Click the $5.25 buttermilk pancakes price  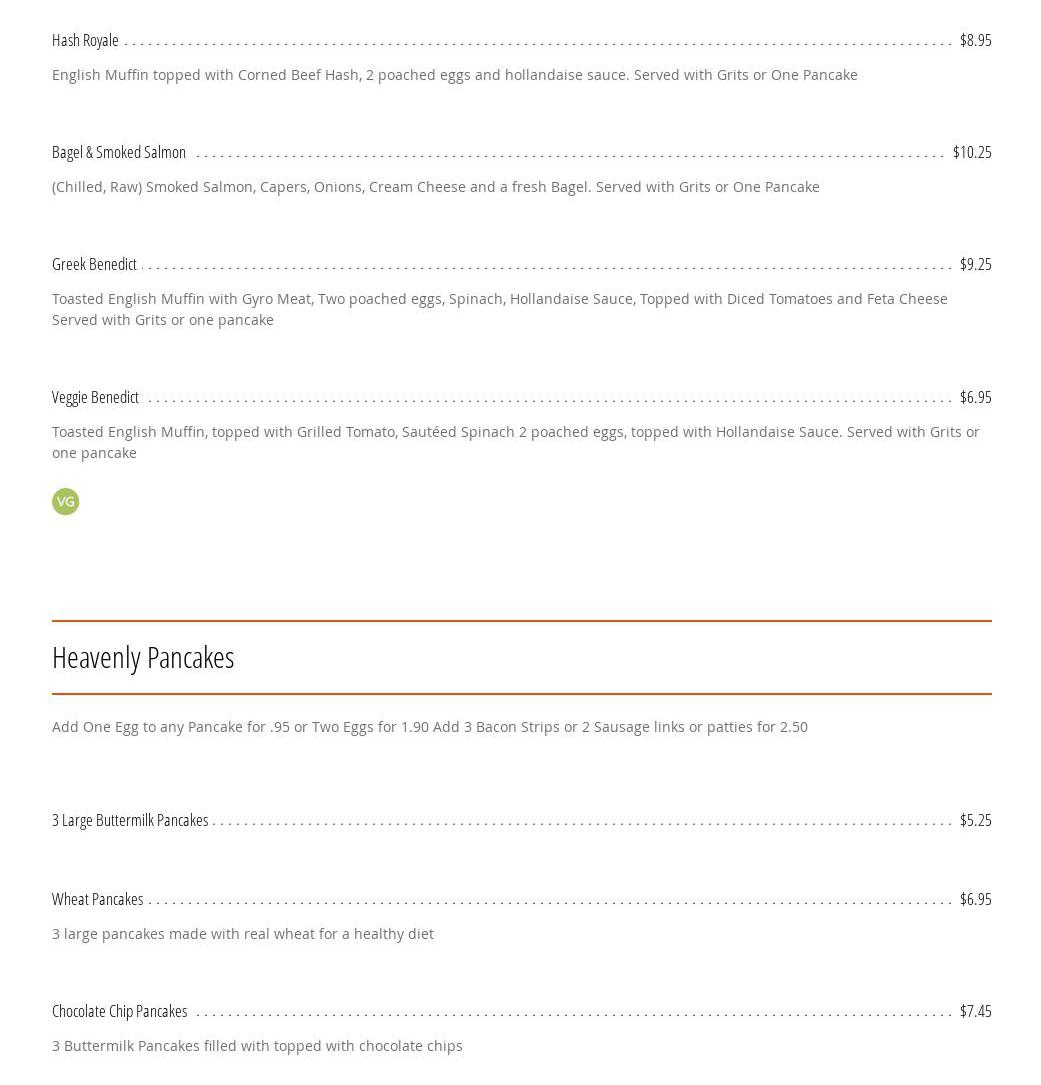[975, 820]
